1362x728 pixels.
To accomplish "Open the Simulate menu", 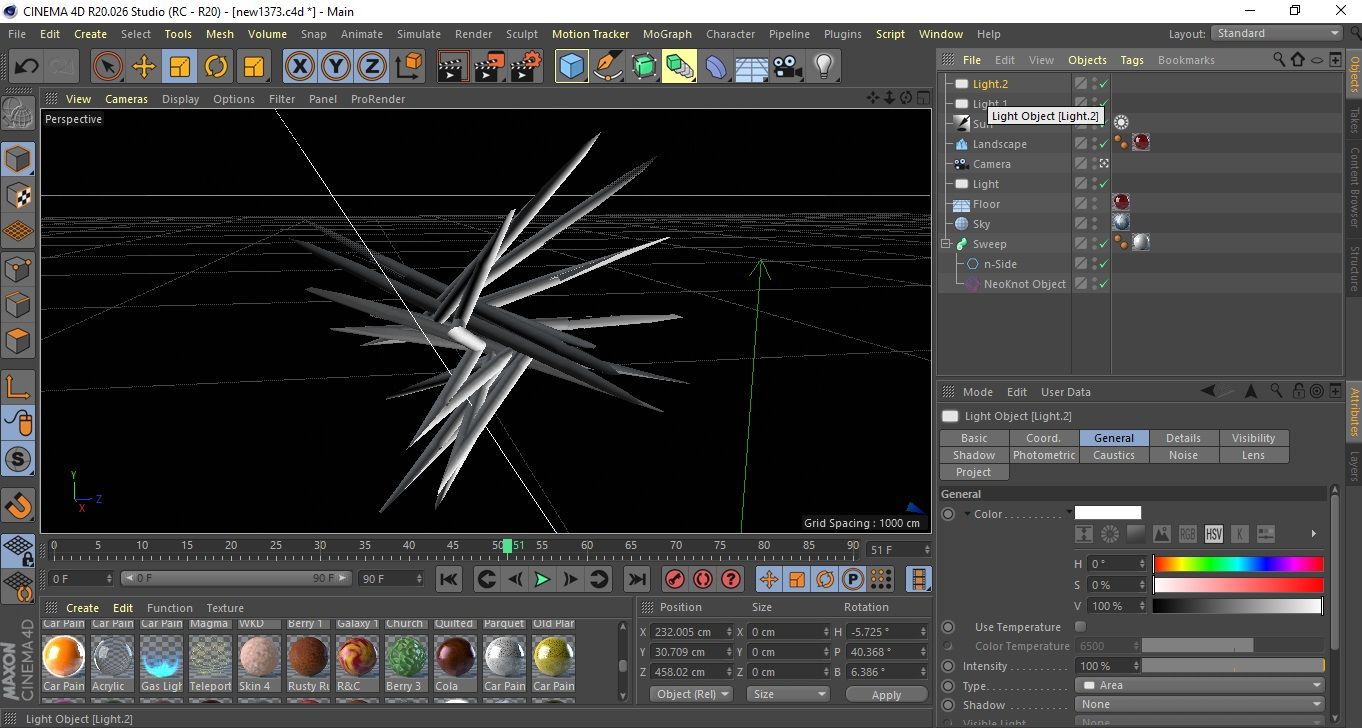I will pyautogui.click(x=418, y=34).
